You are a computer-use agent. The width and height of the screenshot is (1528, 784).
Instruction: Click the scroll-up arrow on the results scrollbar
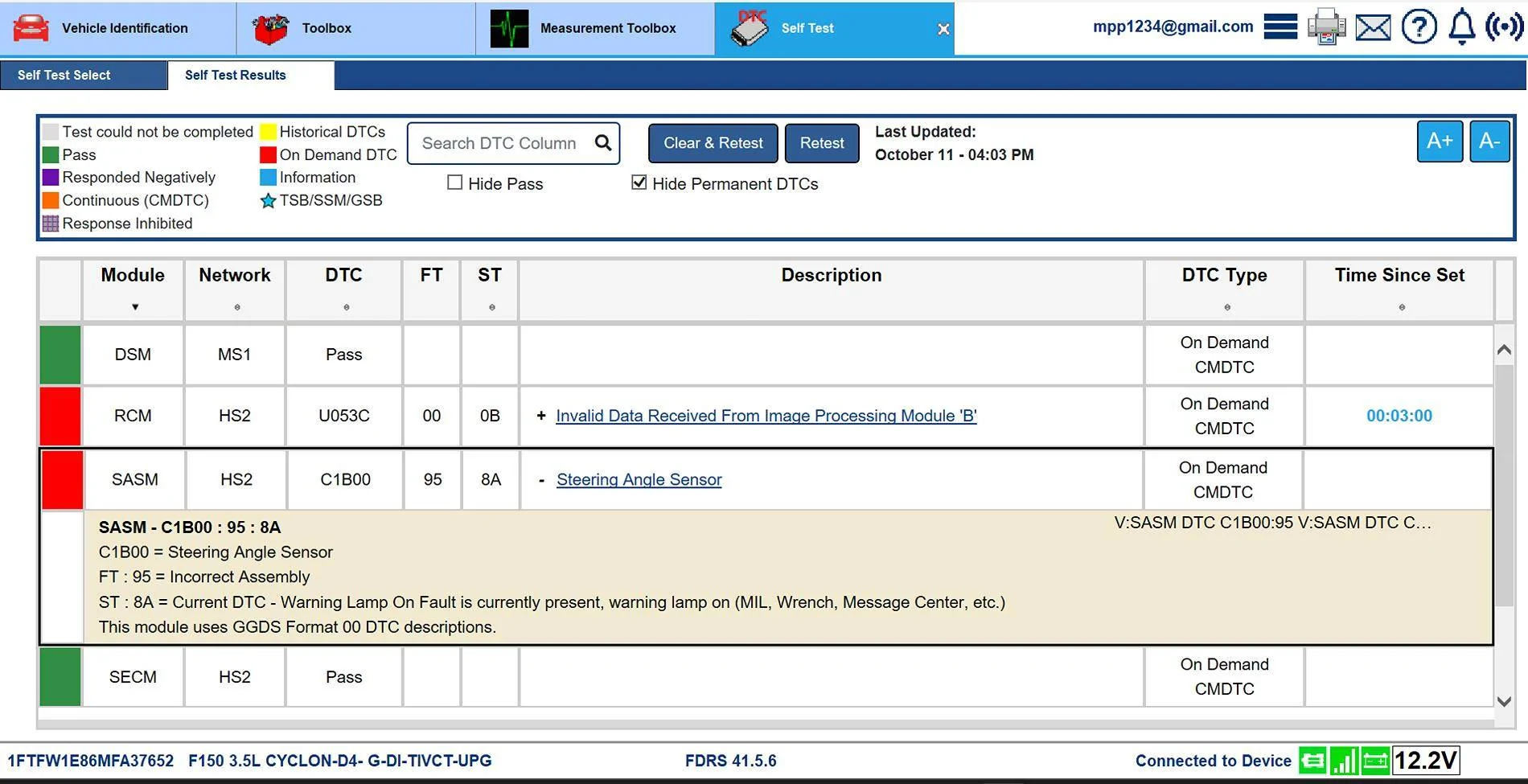1503,349
